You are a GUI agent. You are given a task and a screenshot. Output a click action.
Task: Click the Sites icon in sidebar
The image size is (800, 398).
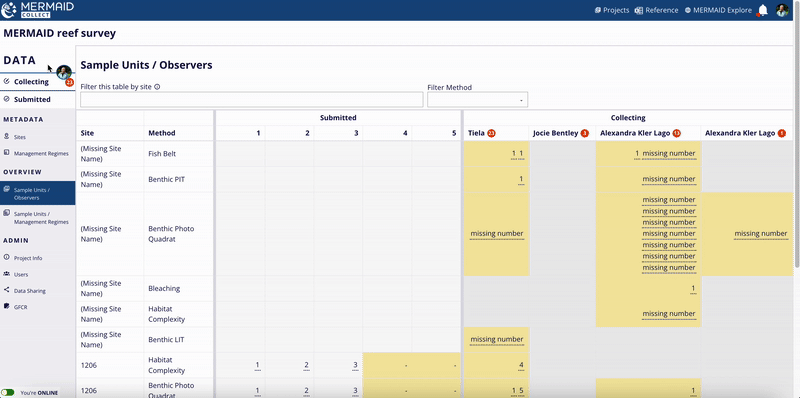(x=7, y=136)
